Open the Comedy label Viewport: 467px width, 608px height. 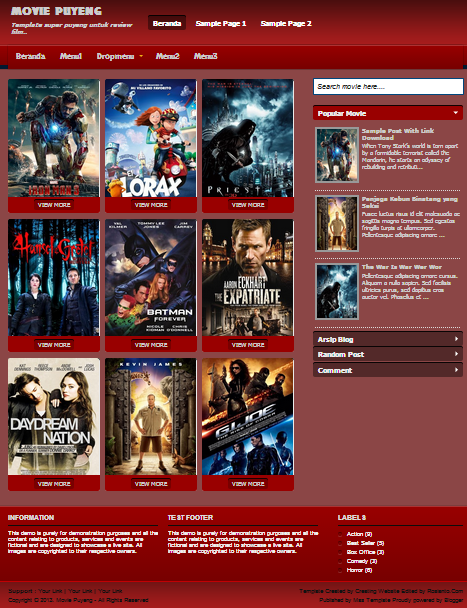361,561
